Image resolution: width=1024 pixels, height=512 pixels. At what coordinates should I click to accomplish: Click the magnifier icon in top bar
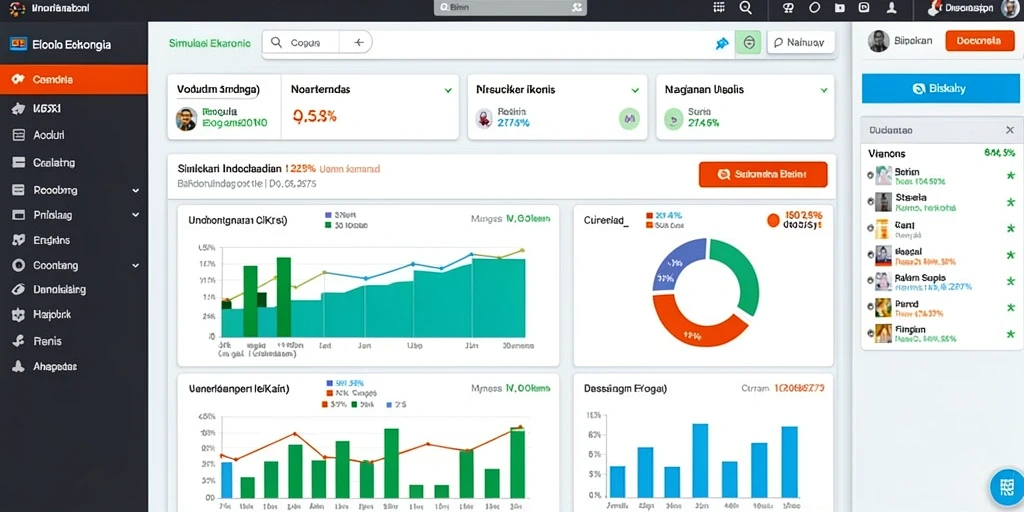[746, 7]
